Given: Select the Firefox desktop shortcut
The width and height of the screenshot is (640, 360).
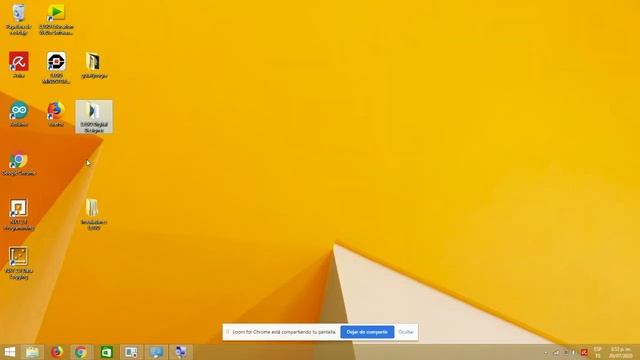Looking at the screenshot, I should point(56,113).
